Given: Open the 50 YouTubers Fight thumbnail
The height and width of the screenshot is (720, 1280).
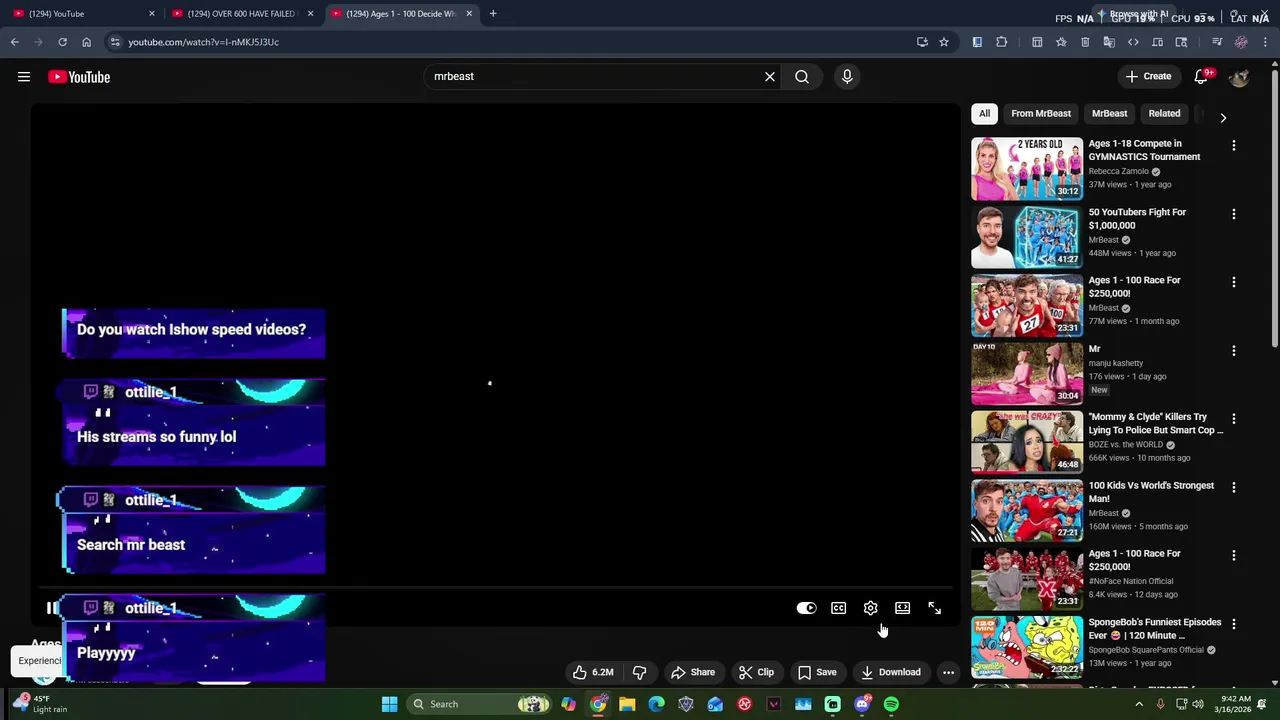Looking at the screenshot, I should pos(1027,236).
